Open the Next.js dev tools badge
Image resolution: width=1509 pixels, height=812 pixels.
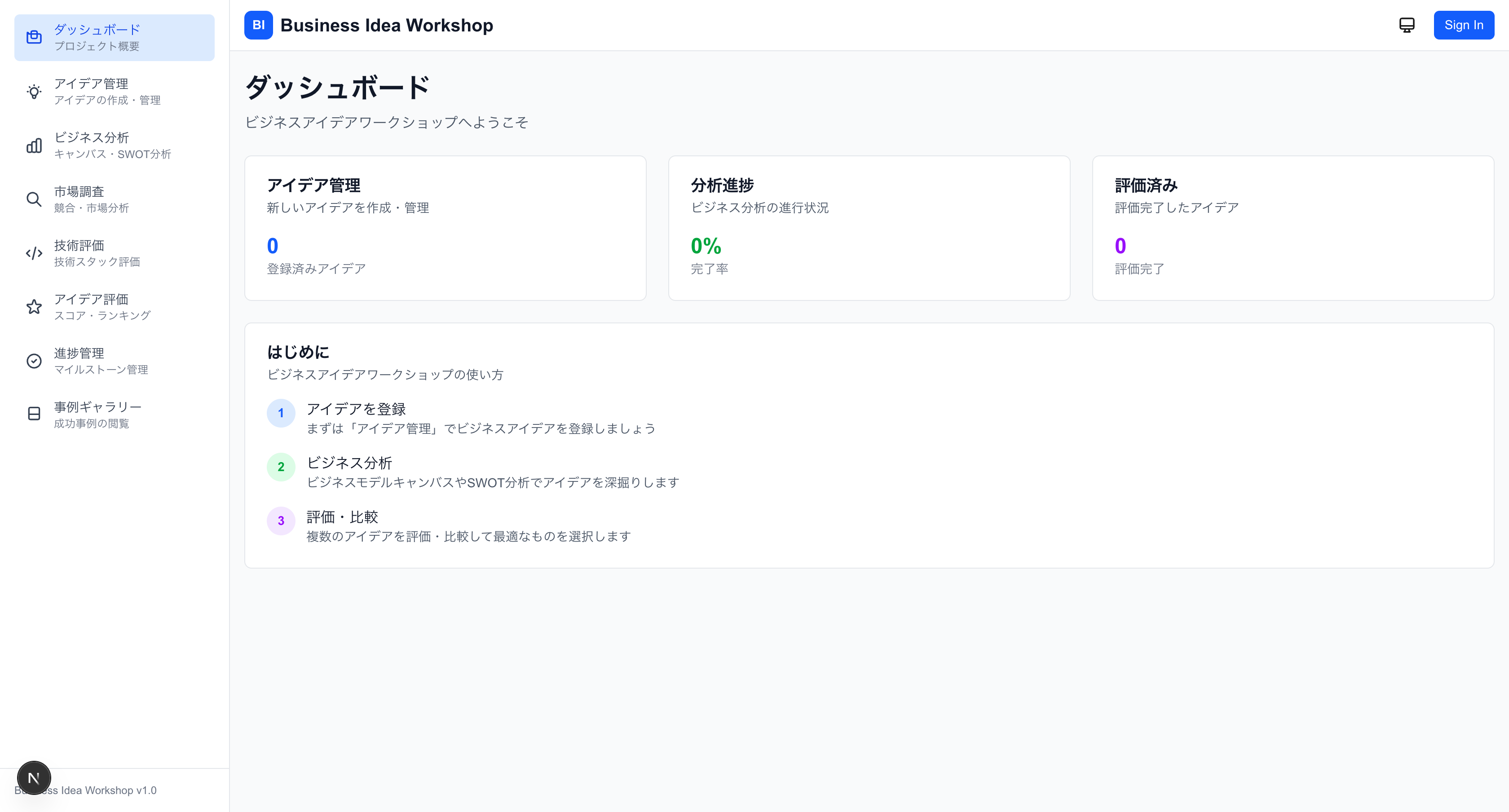click(x=34, y=778)
